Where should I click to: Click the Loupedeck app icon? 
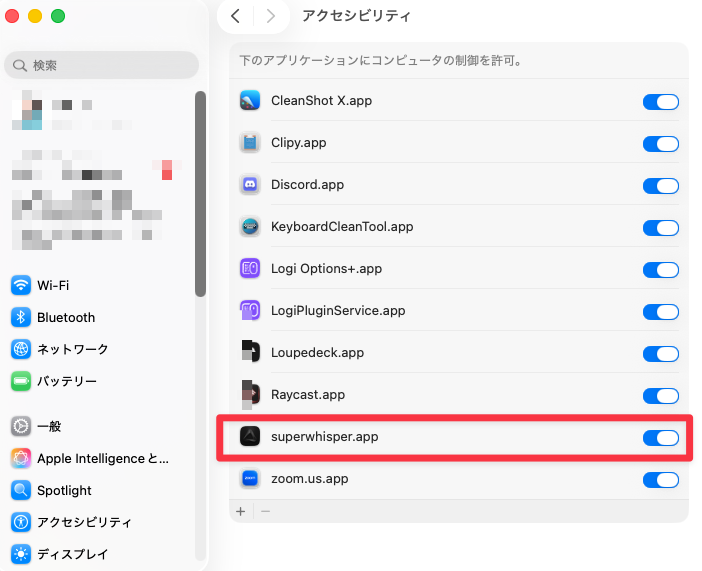pos(250,352)
